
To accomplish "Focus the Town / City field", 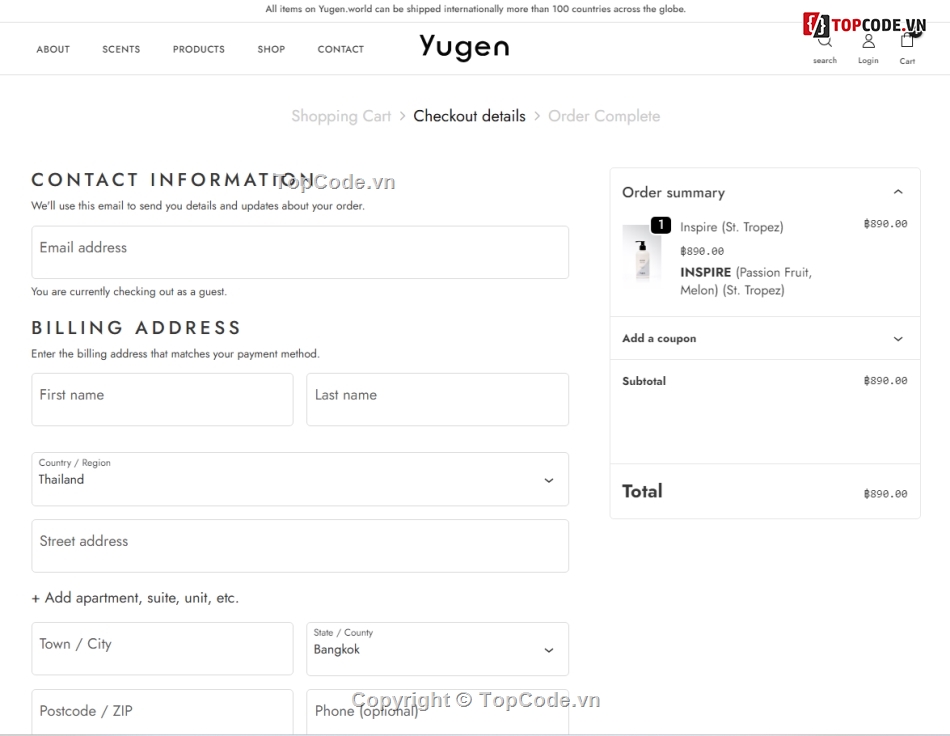I will tap(162, 649).
